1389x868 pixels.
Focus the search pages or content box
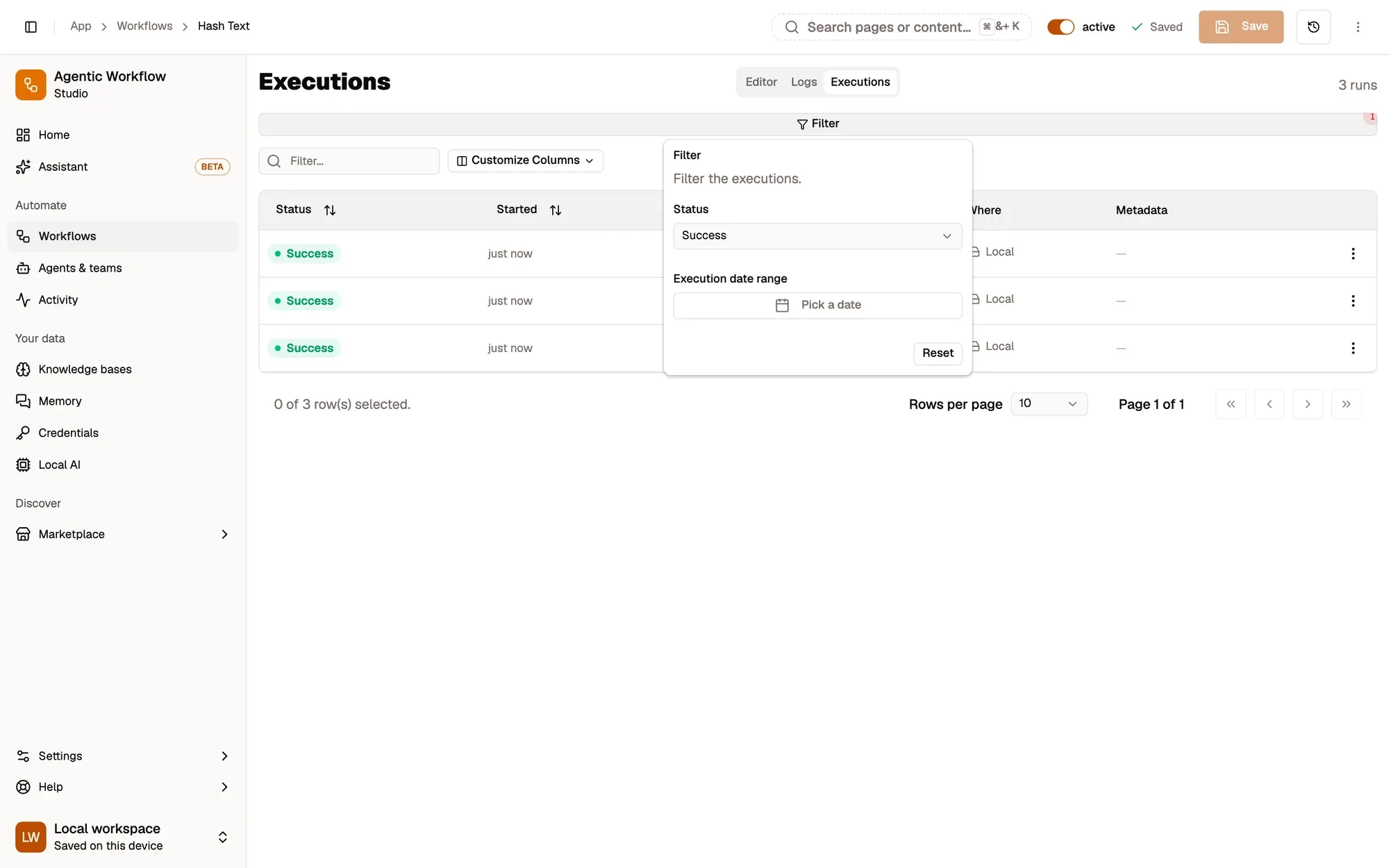[x=901, y=27]
